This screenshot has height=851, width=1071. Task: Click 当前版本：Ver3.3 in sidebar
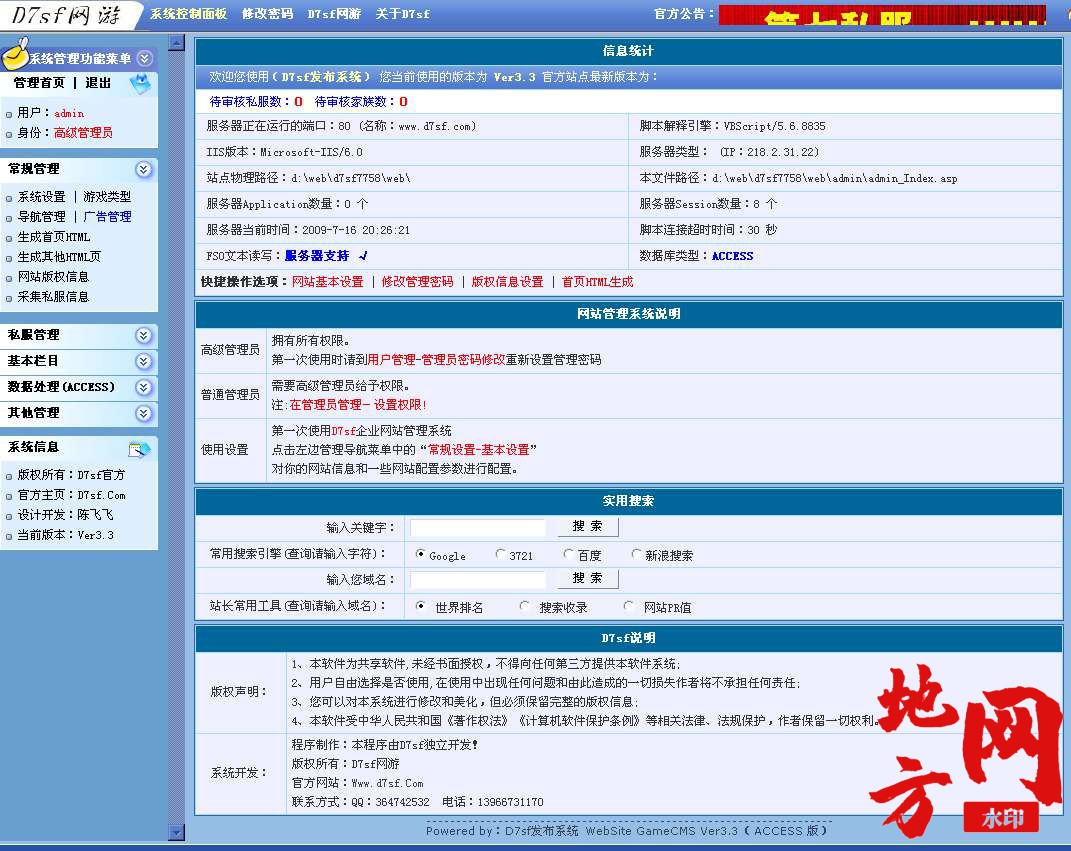(x=66, y=535)
